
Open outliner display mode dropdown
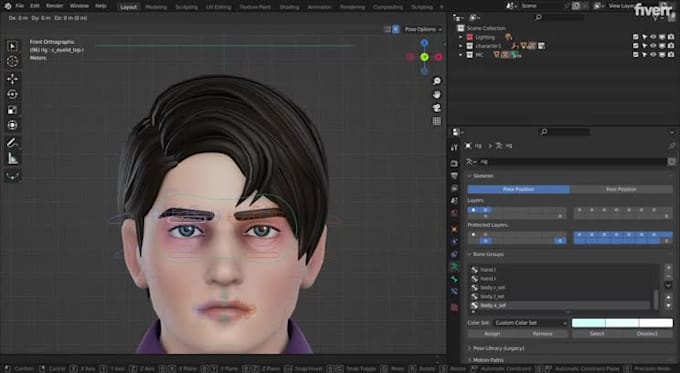[475, 17]
